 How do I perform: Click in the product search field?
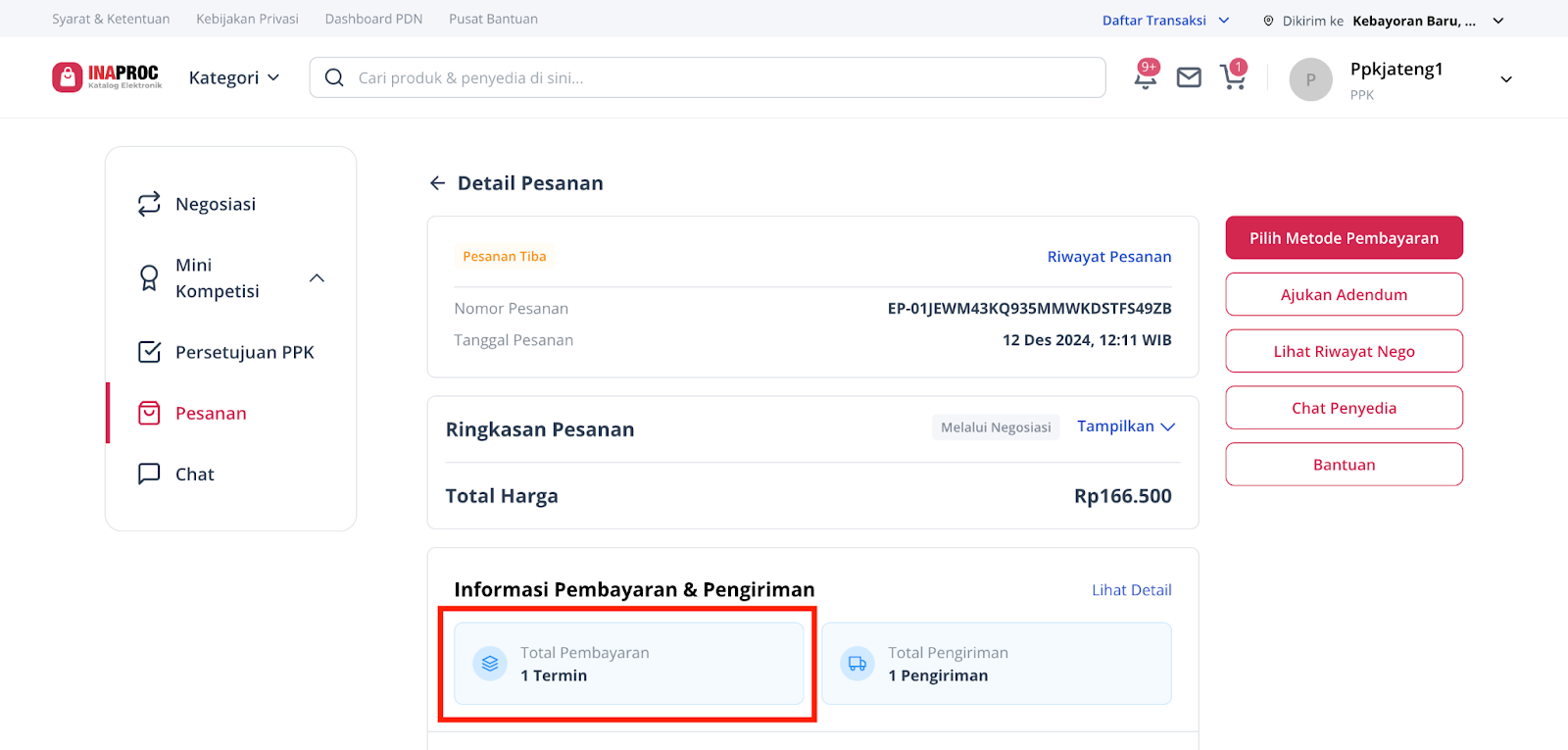pyautogui.click(x=708, y=77)
